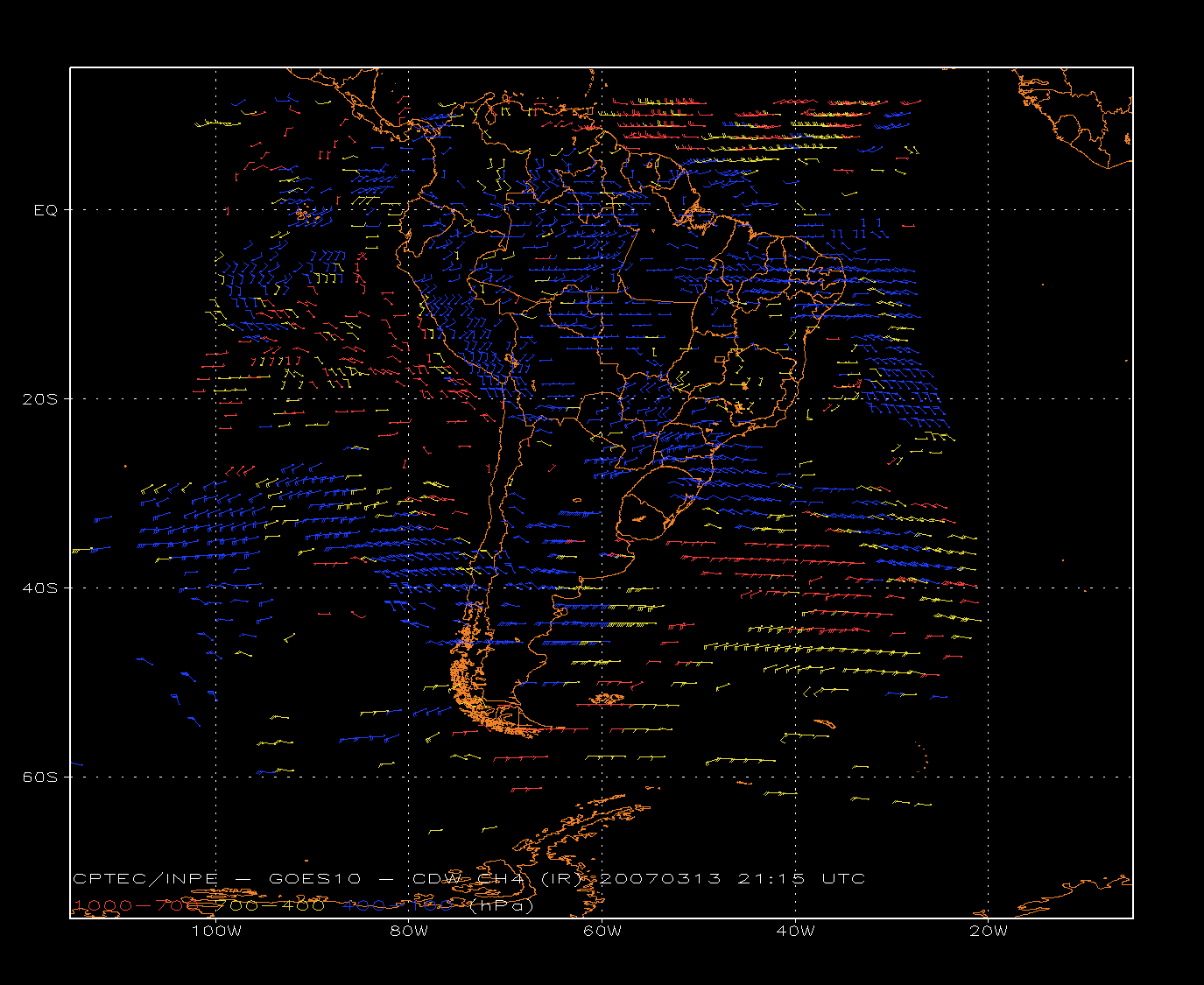Click the 100W longitude label

pos(216,931)
